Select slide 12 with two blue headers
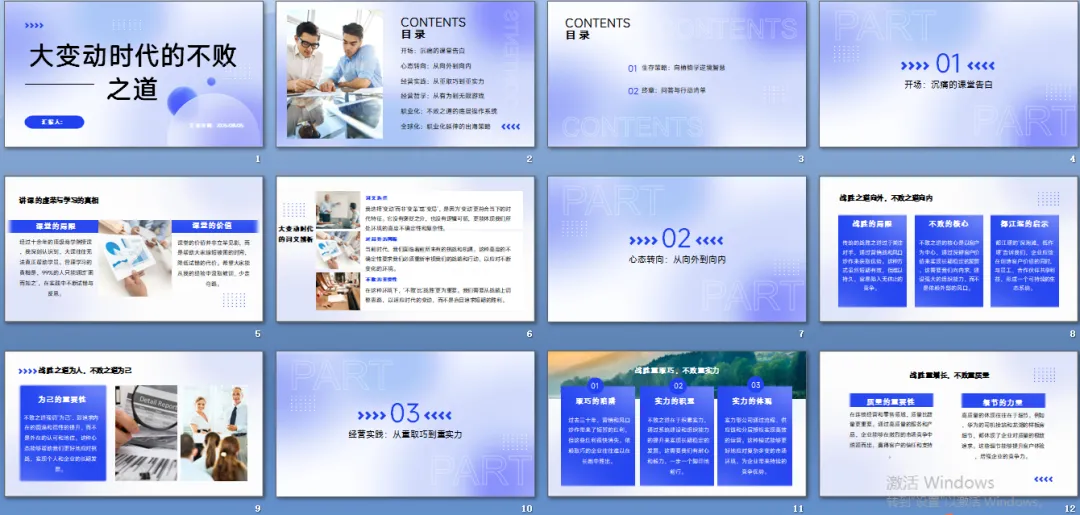This screenshot has height=515, width=1080. (x=948, y=424)
